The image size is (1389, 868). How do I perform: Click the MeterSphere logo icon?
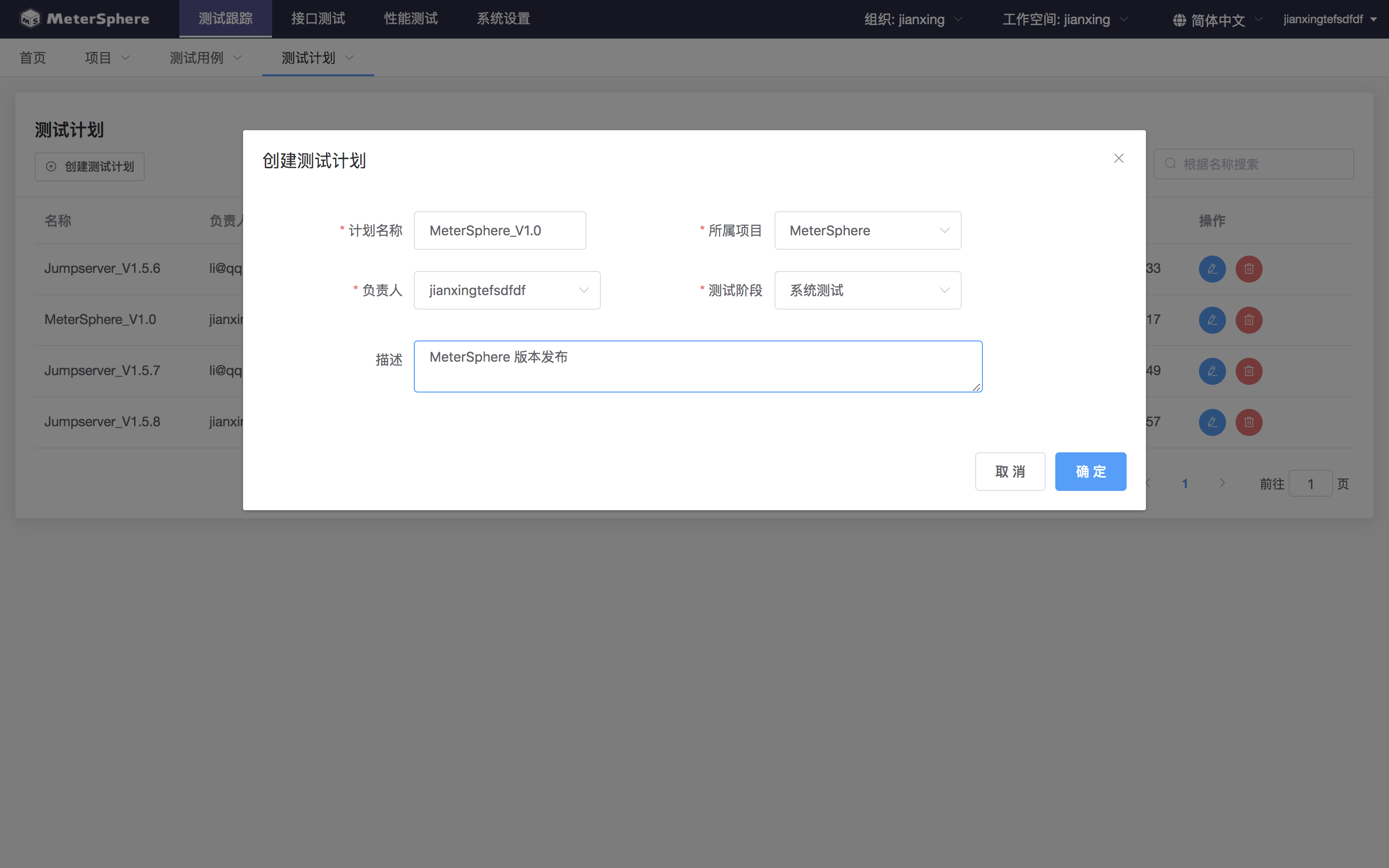30,19
